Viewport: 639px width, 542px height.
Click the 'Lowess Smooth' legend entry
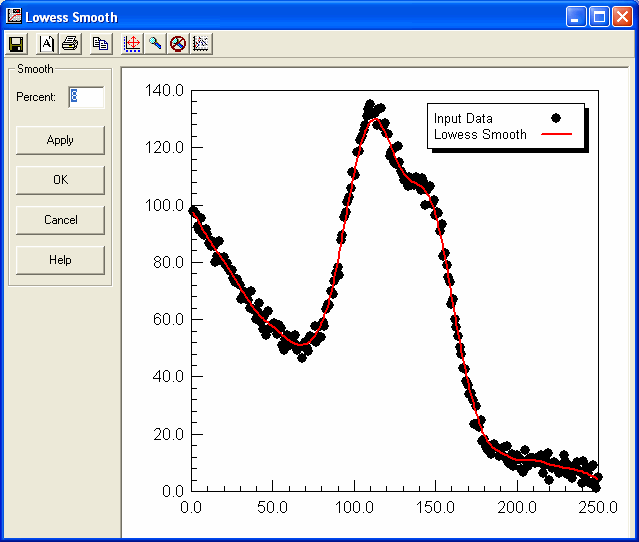coord(480,134)
